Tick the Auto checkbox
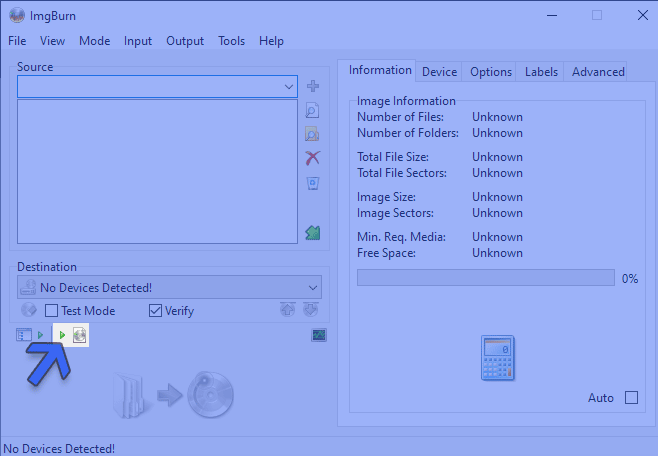The width and height of the screenshot is (658, 456). point(632,397)
